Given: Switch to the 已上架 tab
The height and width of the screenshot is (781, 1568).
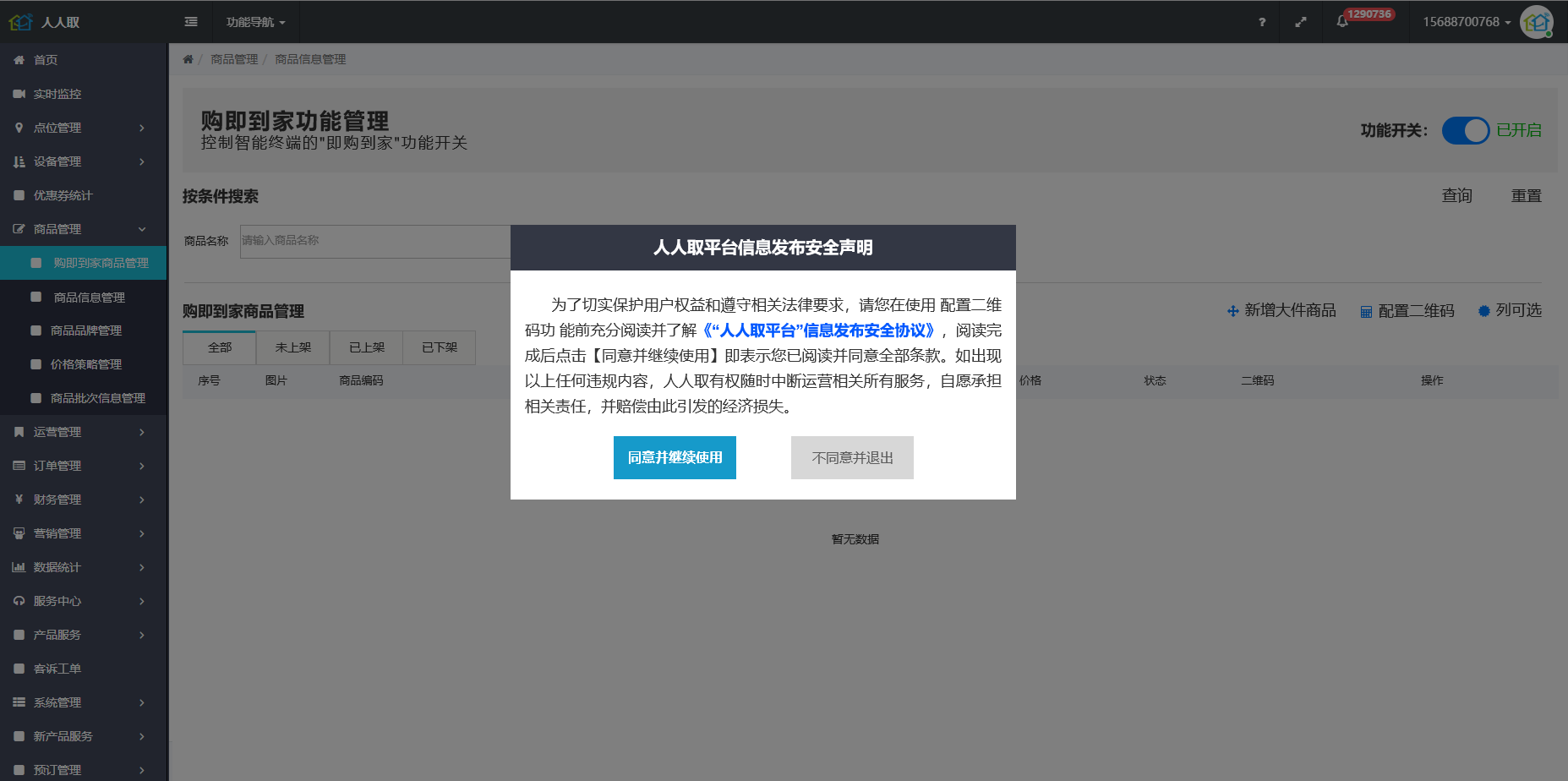Looking at the screenshot, I should click(x=367, y=347).
